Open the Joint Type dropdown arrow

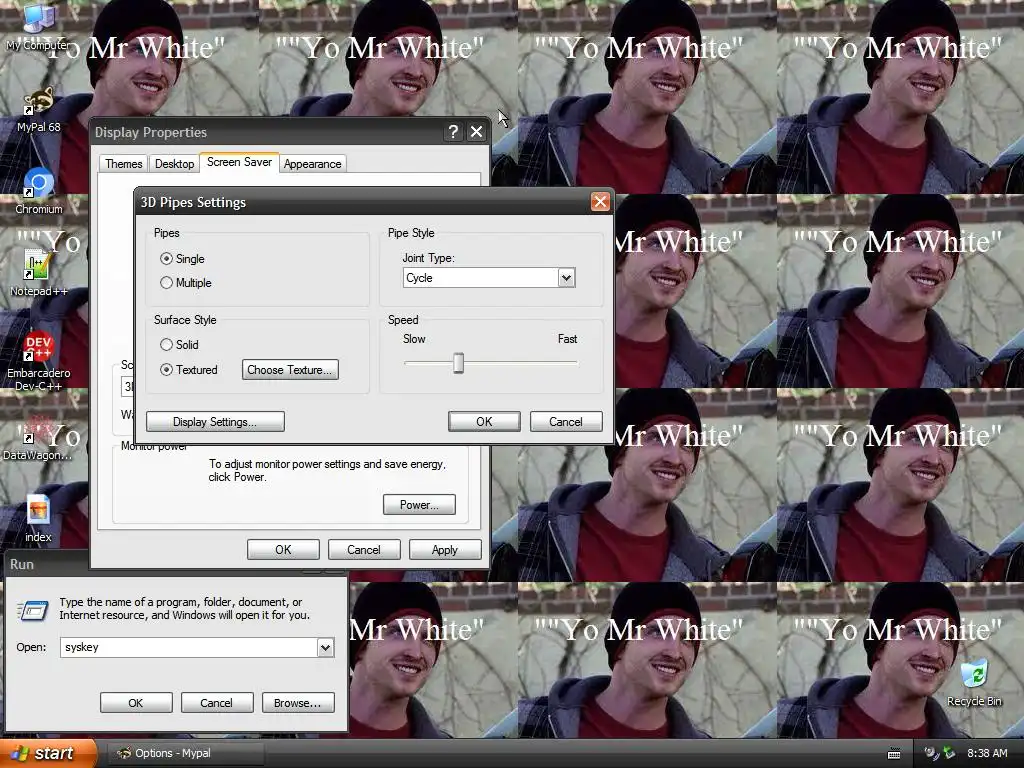pyautogui.click(x=566, y=278)
